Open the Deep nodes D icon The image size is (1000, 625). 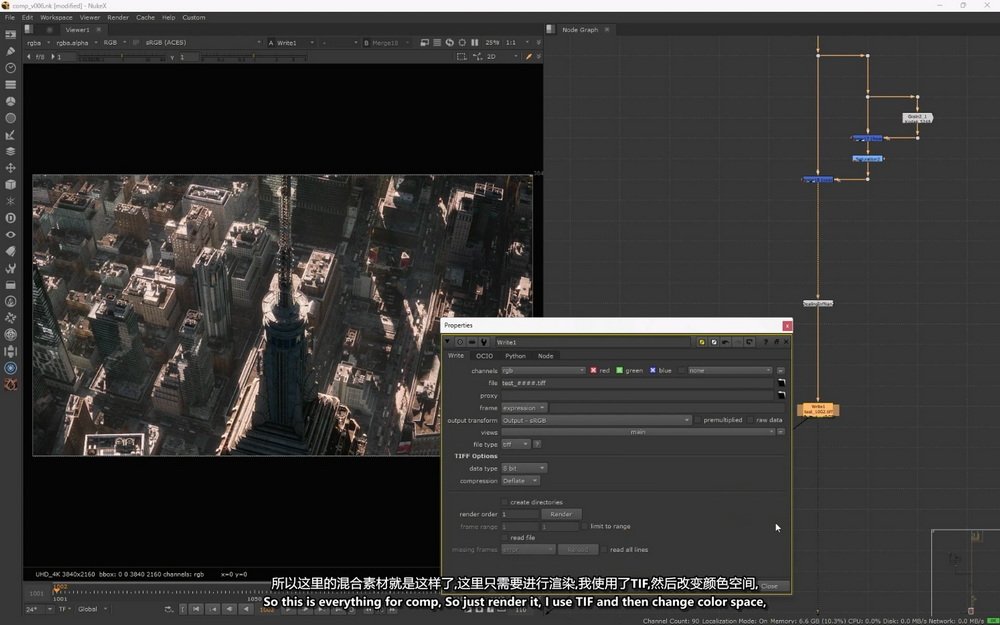click(10, 217)
